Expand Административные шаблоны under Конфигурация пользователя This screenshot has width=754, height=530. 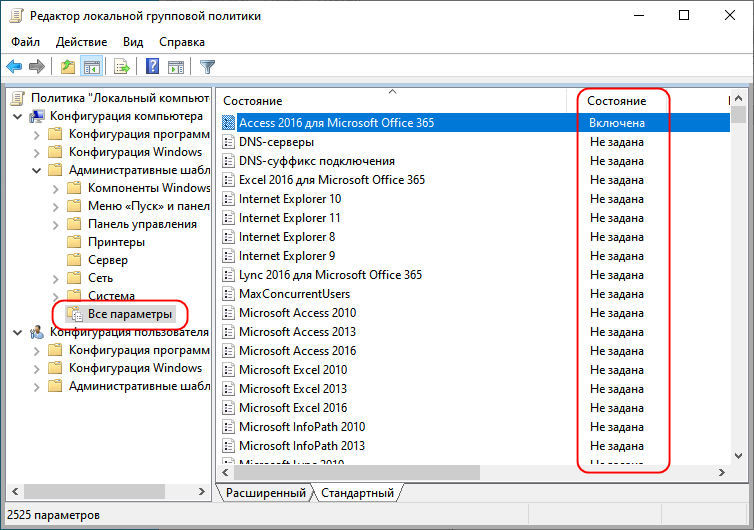click(37, 387)
